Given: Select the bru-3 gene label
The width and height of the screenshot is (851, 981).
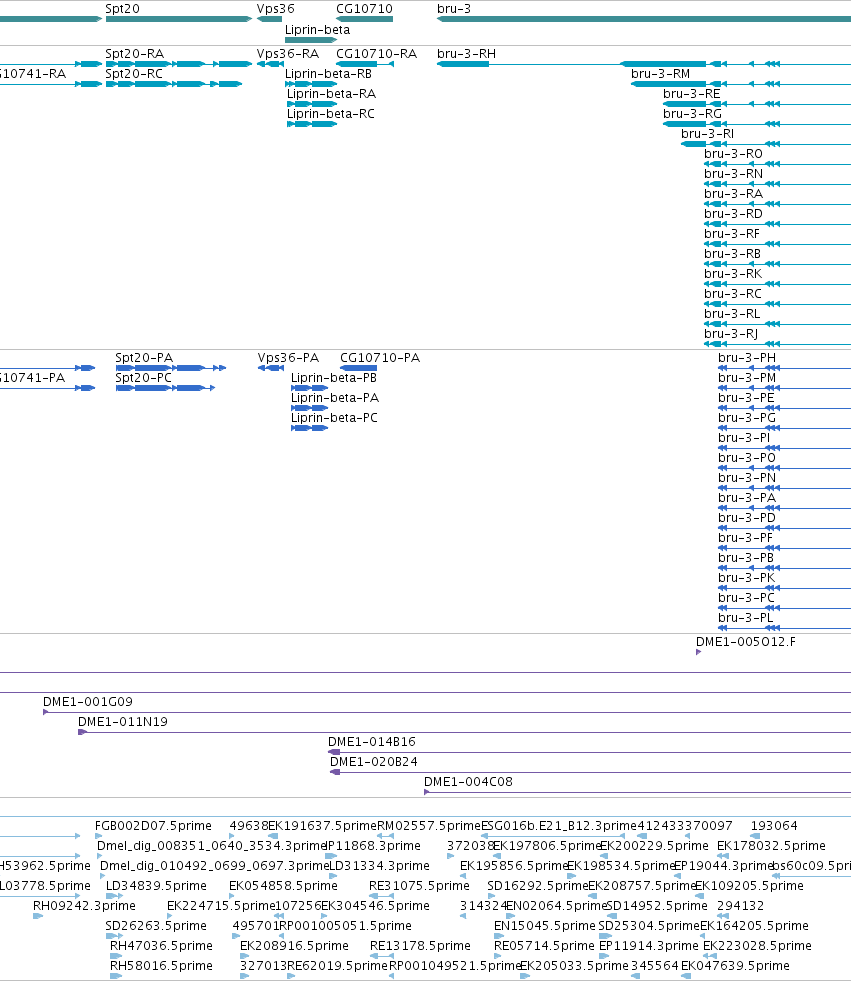Looking at the screenshot, I should pyautogui.click(x=454, y=9).
